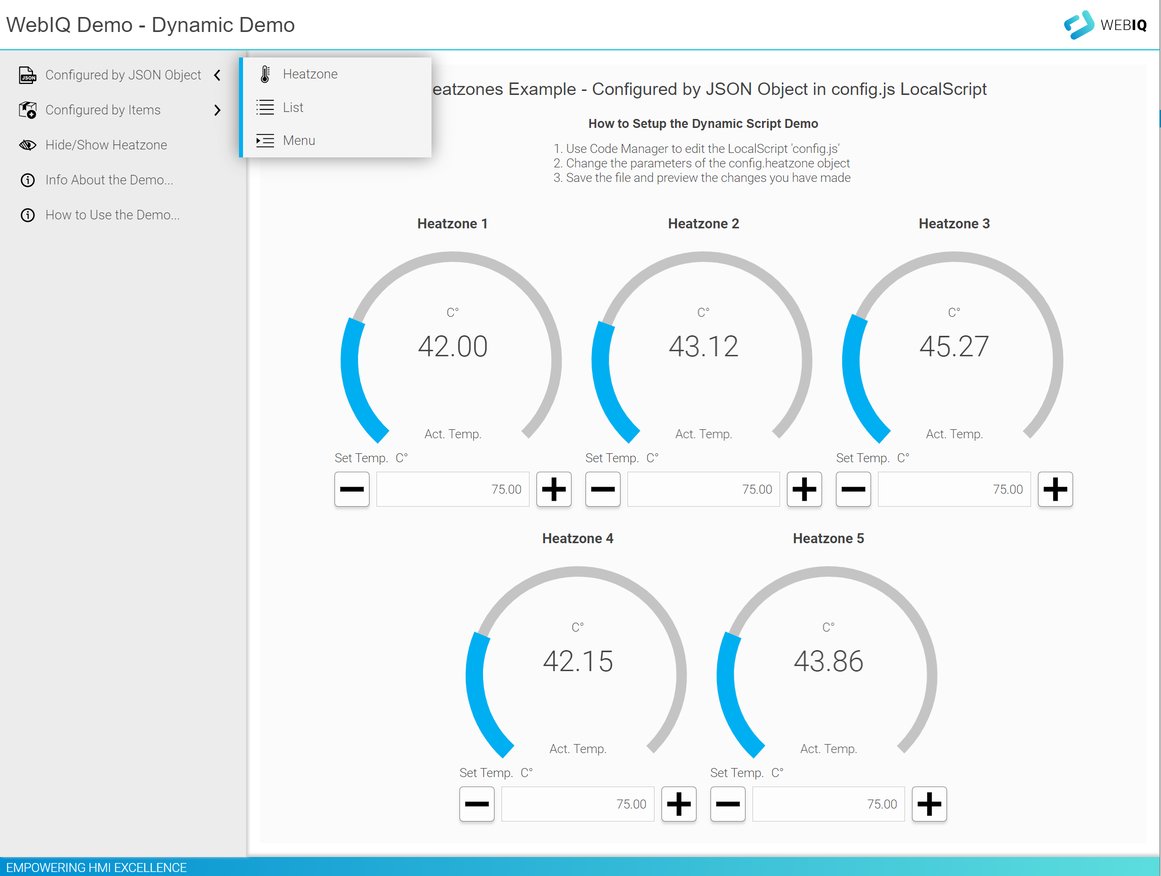The height and width of the screenshot is (876, 1161).
Task: Click the thermometer Heatzone icon in the submenu
Action: pyautogui.click(x=263, y=73)
